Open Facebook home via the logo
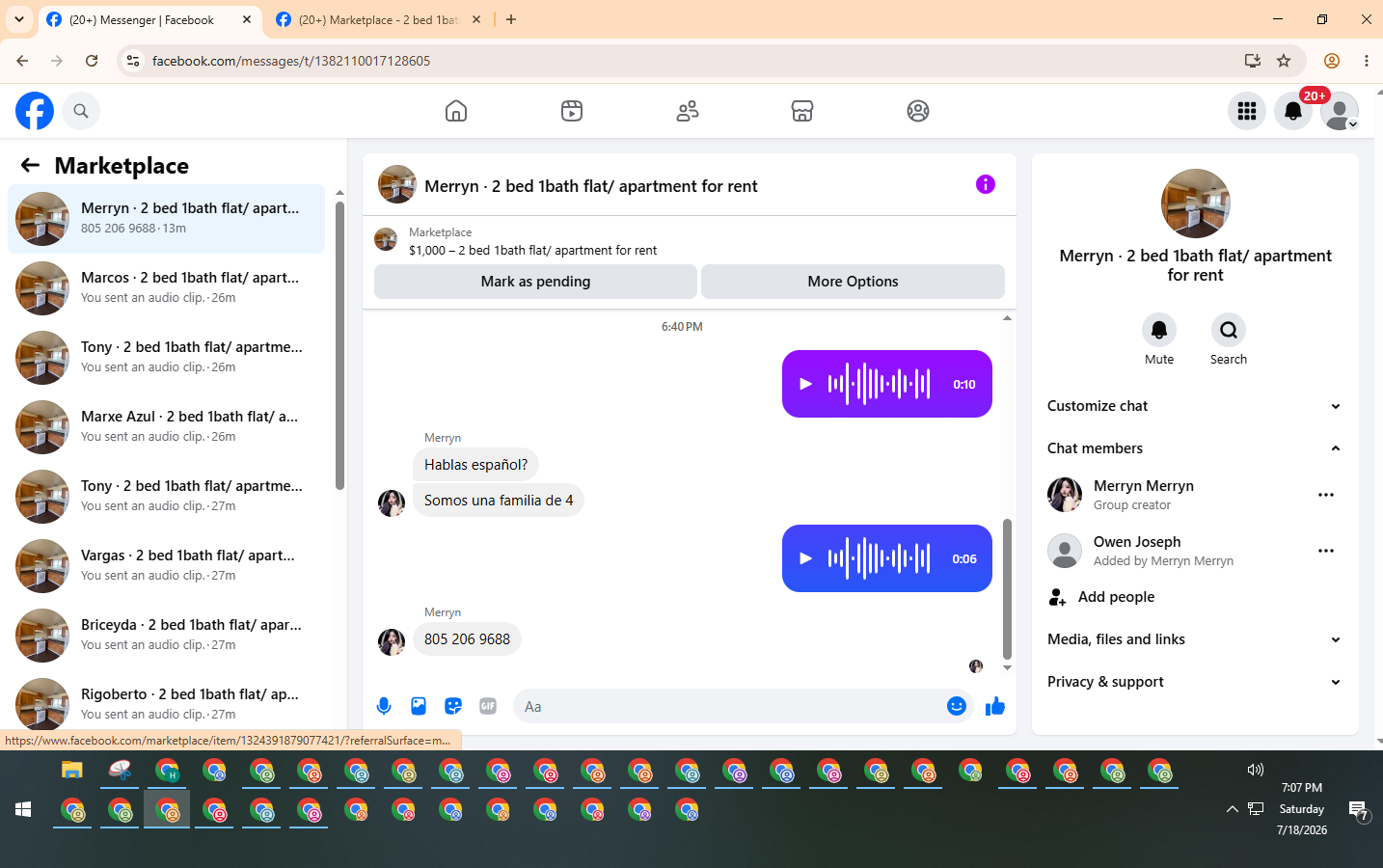This screenshot has width=1383, height=868. coord(35,111)
